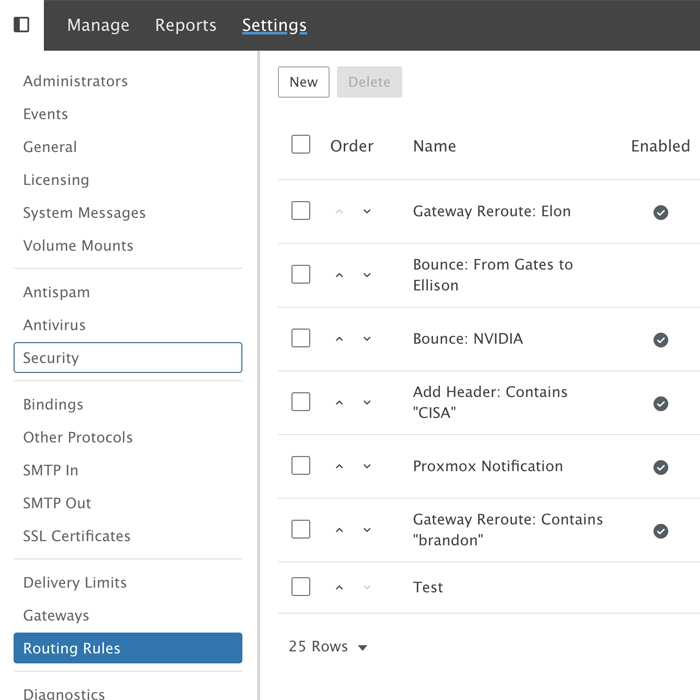Open the Bounce: NVIDIA rule
Screen dimensions: 700x700
468,339
